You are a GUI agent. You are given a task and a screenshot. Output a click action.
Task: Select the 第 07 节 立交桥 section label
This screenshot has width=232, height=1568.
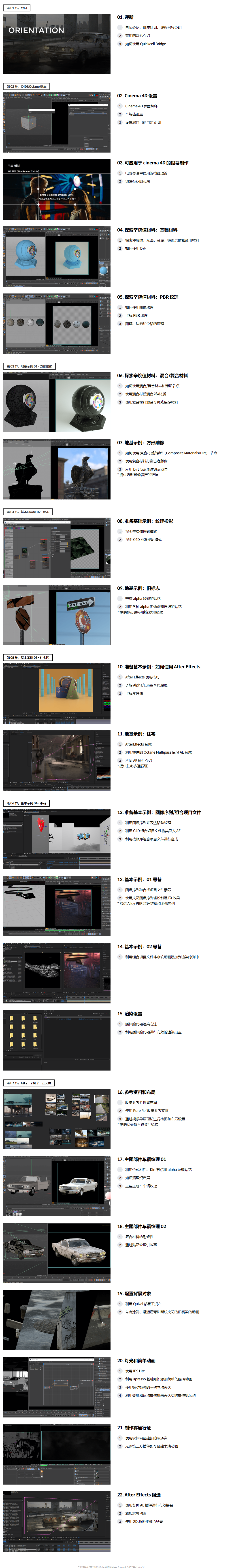[29, 1083]
